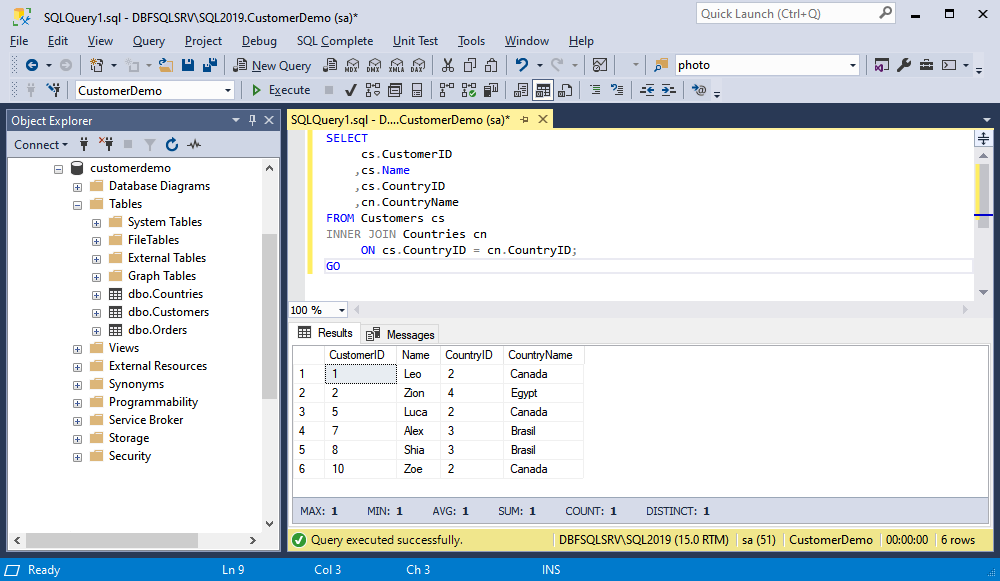Viewport: 1000px width, 581px height.
Task: Click the Undo arrow icon
Action: click(522, 65)
